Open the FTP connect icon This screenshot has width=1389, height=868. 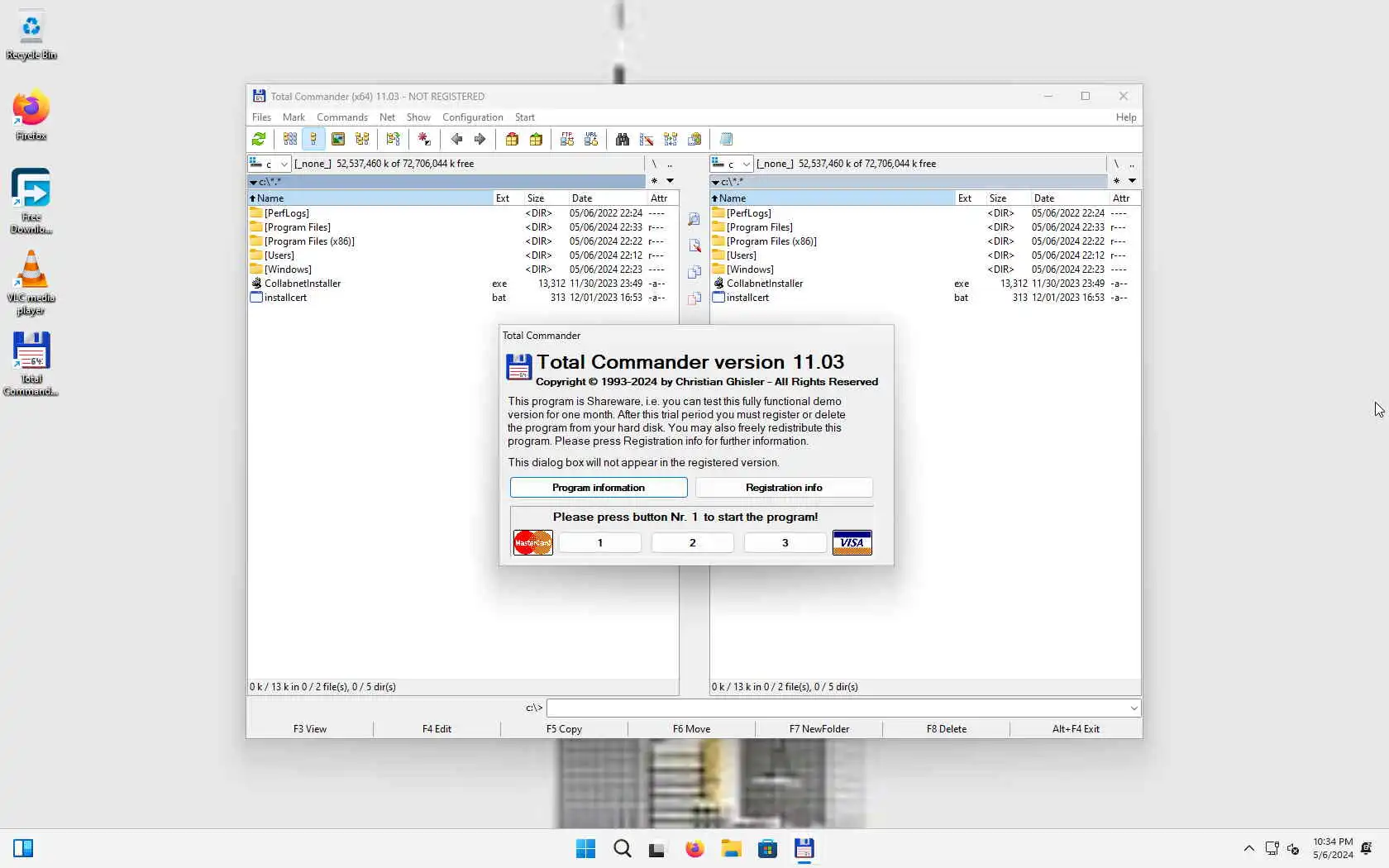(x=567, y=139)
